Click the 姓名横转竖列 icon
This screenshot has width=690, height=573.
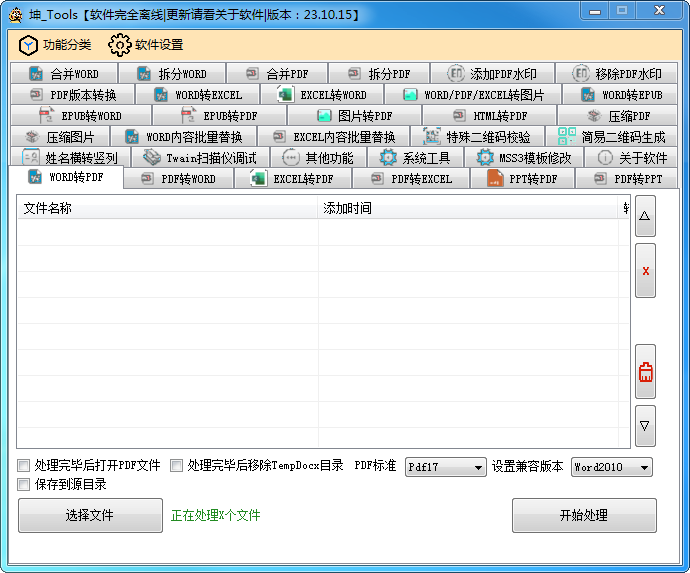31,157
